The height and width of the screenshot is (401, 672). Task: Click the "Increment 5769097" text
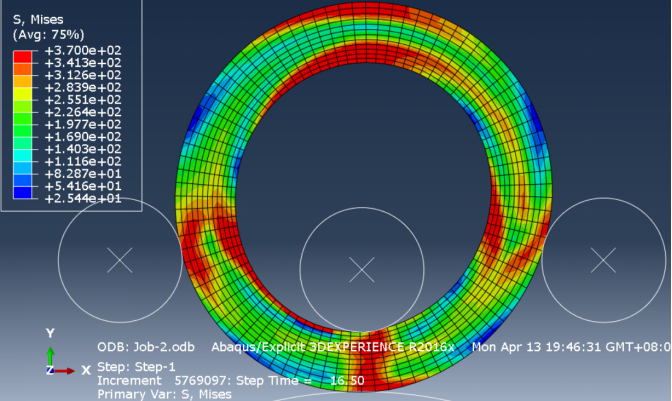coord(165,381)
